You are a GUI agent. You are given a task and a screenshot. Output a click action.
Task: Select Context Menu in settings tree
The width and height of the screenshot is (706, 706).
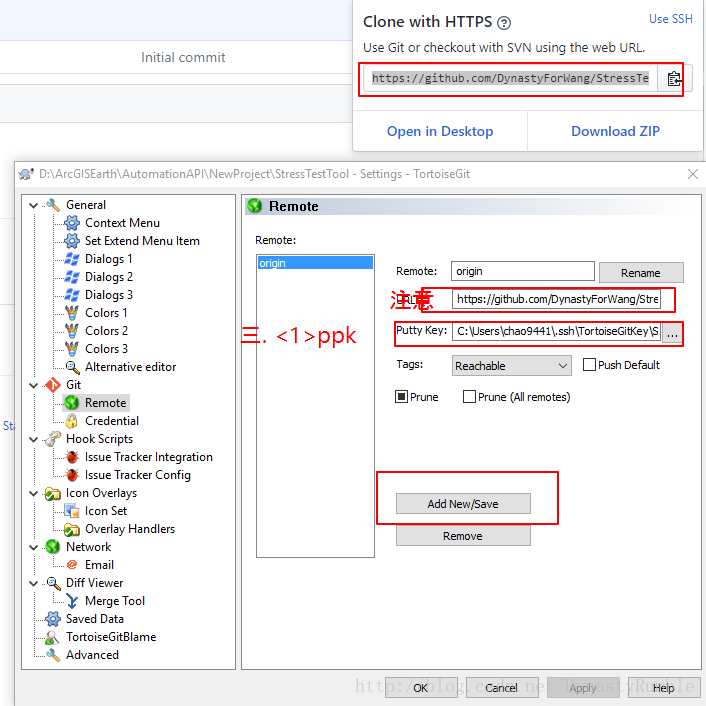122,223
